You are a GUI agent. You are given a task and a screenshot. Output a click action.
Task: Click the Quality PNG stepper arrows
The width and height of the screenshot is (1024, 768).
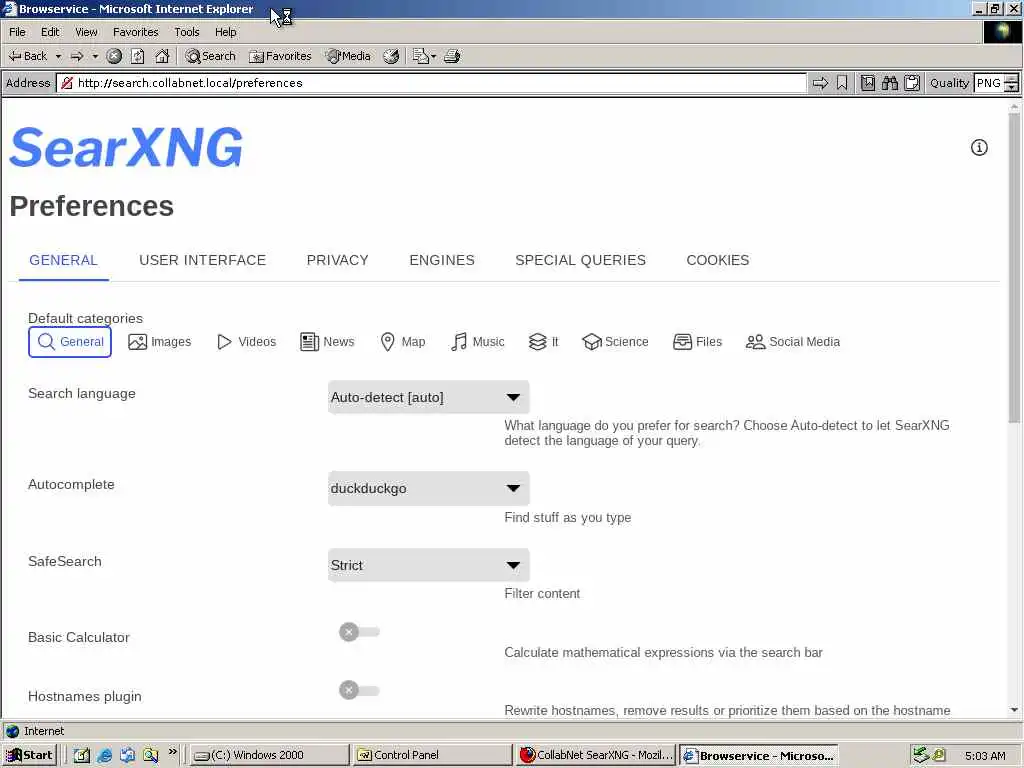(1012, 83)
